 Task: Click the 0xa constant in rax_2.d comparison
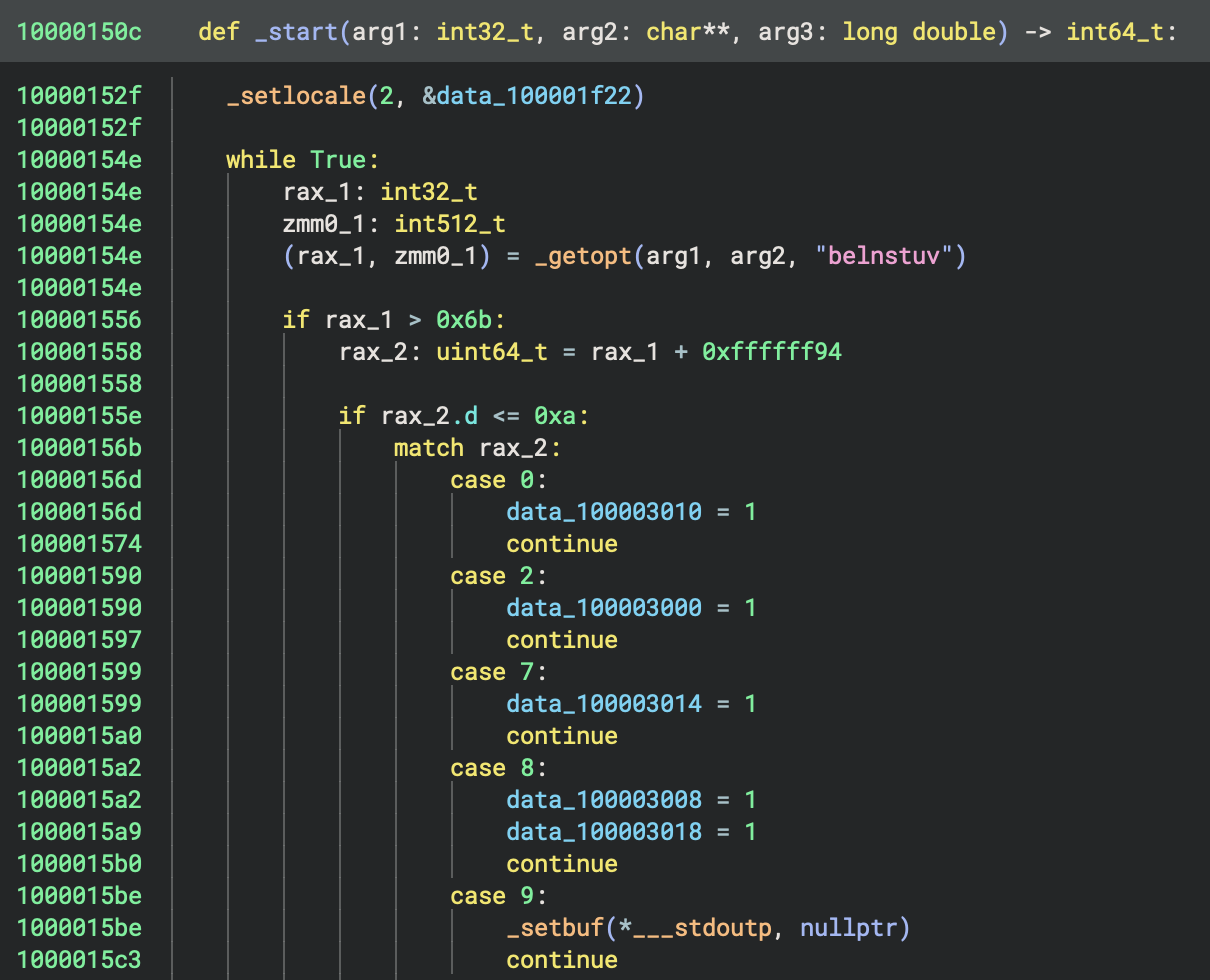[555, 416]
